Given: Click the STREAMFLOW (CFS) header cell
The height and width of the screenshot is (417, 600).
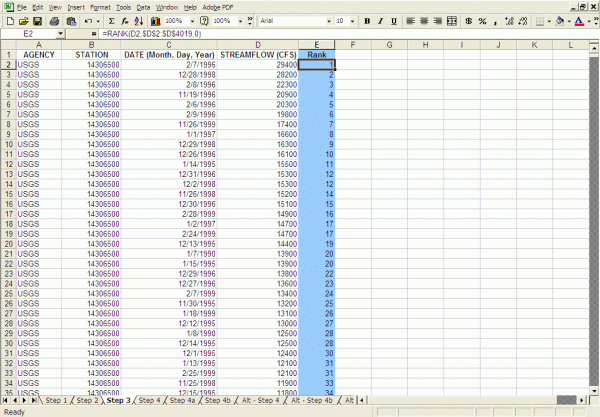Looking at the screenshot, I should coord(258,55).
